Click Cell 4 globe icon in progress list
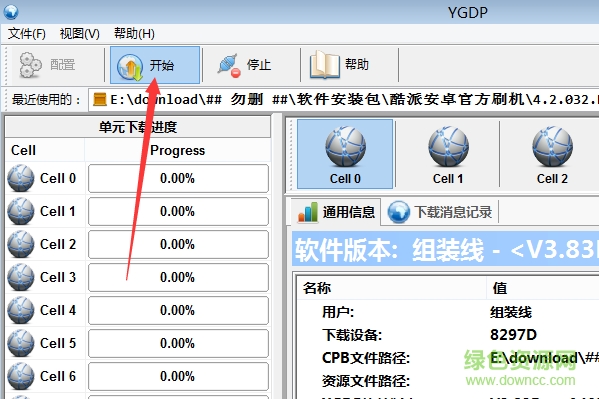599x399 pixels. [x=21, y=310]
